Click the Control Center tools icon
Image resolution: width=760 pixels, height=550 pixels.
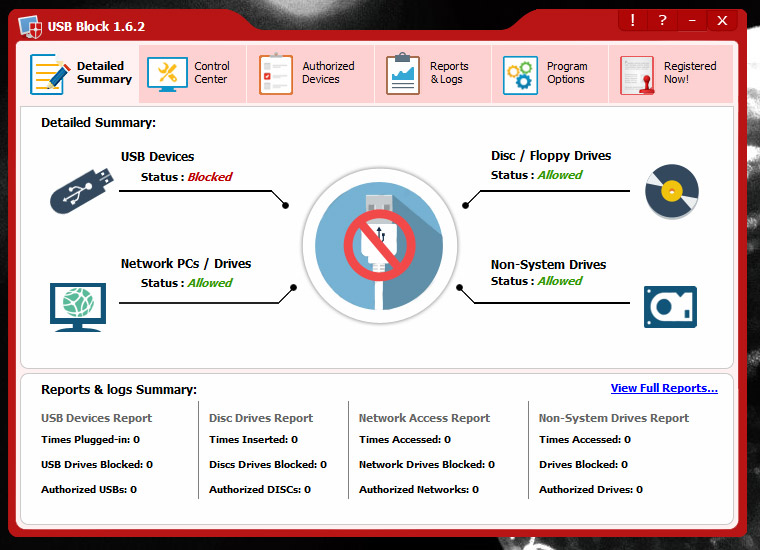tap(167, 74)
